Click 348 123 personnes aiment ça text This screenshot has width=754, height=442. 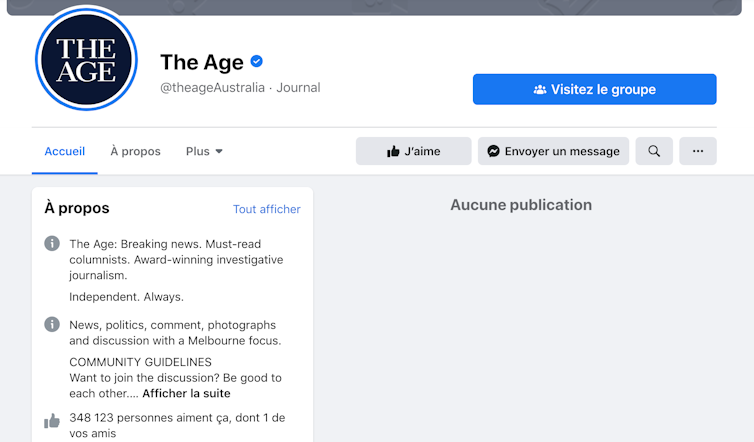(177, 425)
